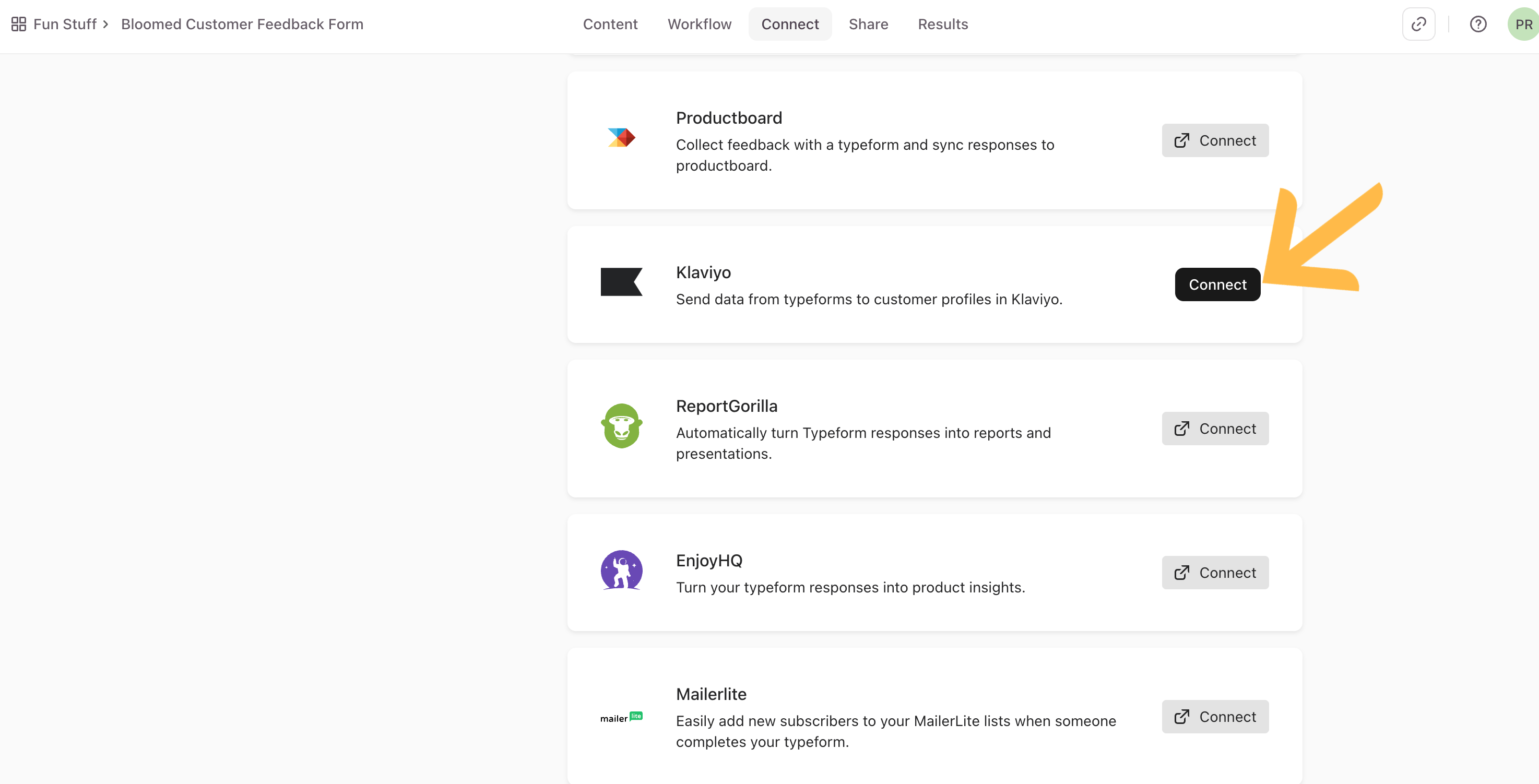Select the Productboard heading text
The width and height of the screenshot is (1539, 784).
point(729,118)
